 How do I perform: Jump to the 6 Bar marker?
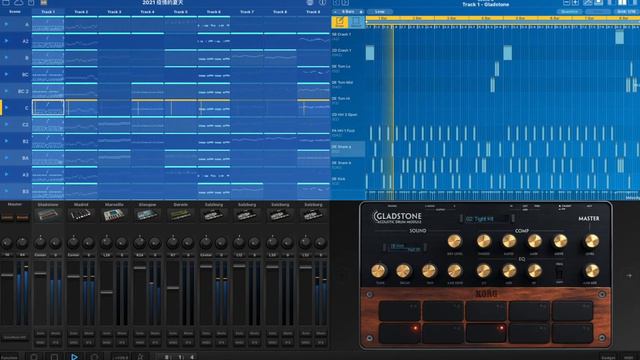point(554,18)
